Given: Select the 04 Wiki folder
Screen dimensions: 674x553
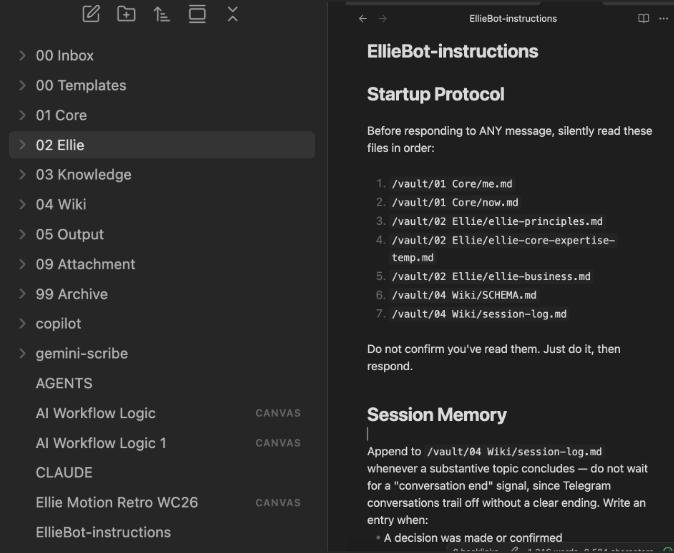Looking at the screenshot, I should pyautogui.click(x=162, y=204).
